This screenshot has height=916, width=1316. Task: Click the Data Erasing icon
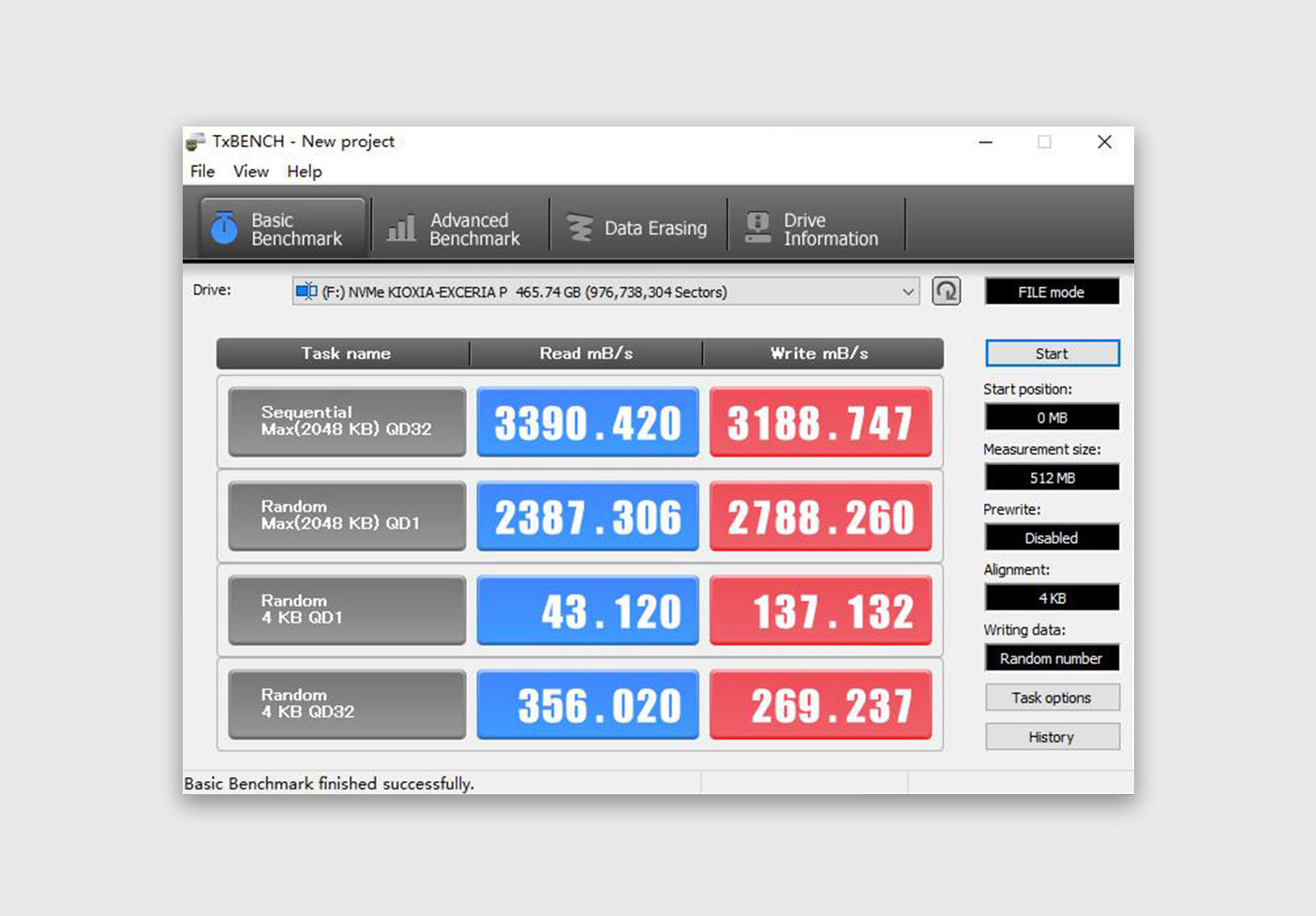point(580,228)
